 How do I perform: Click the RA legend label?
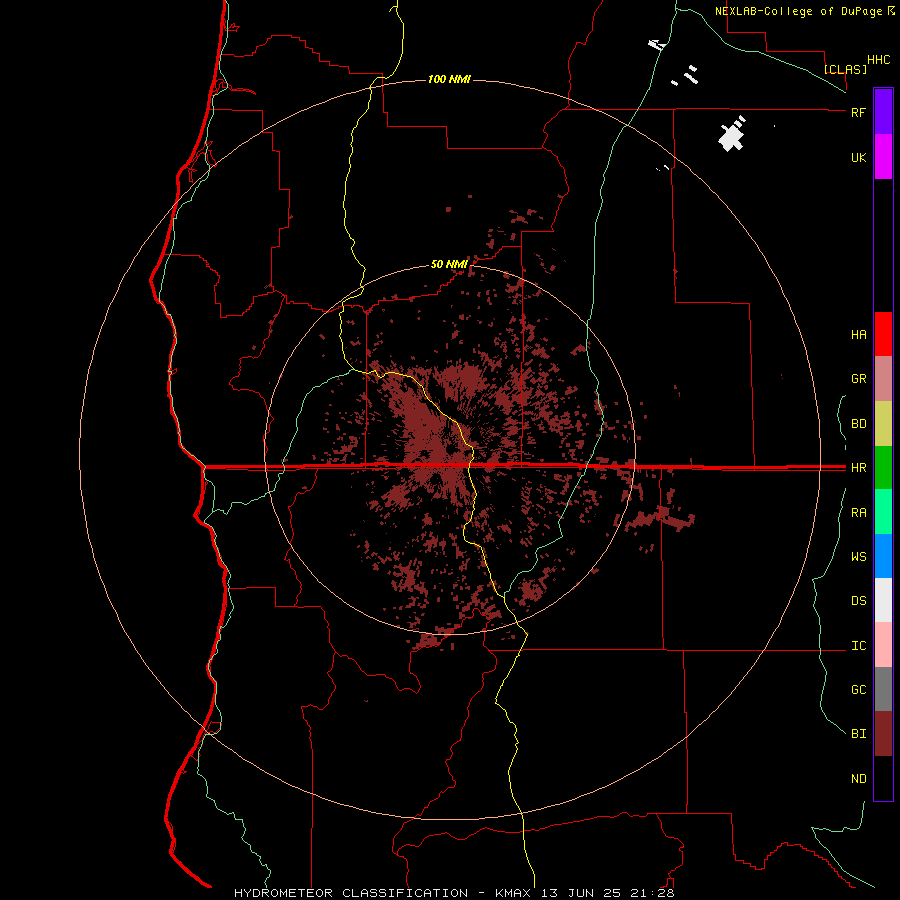(x=858, y=513)
